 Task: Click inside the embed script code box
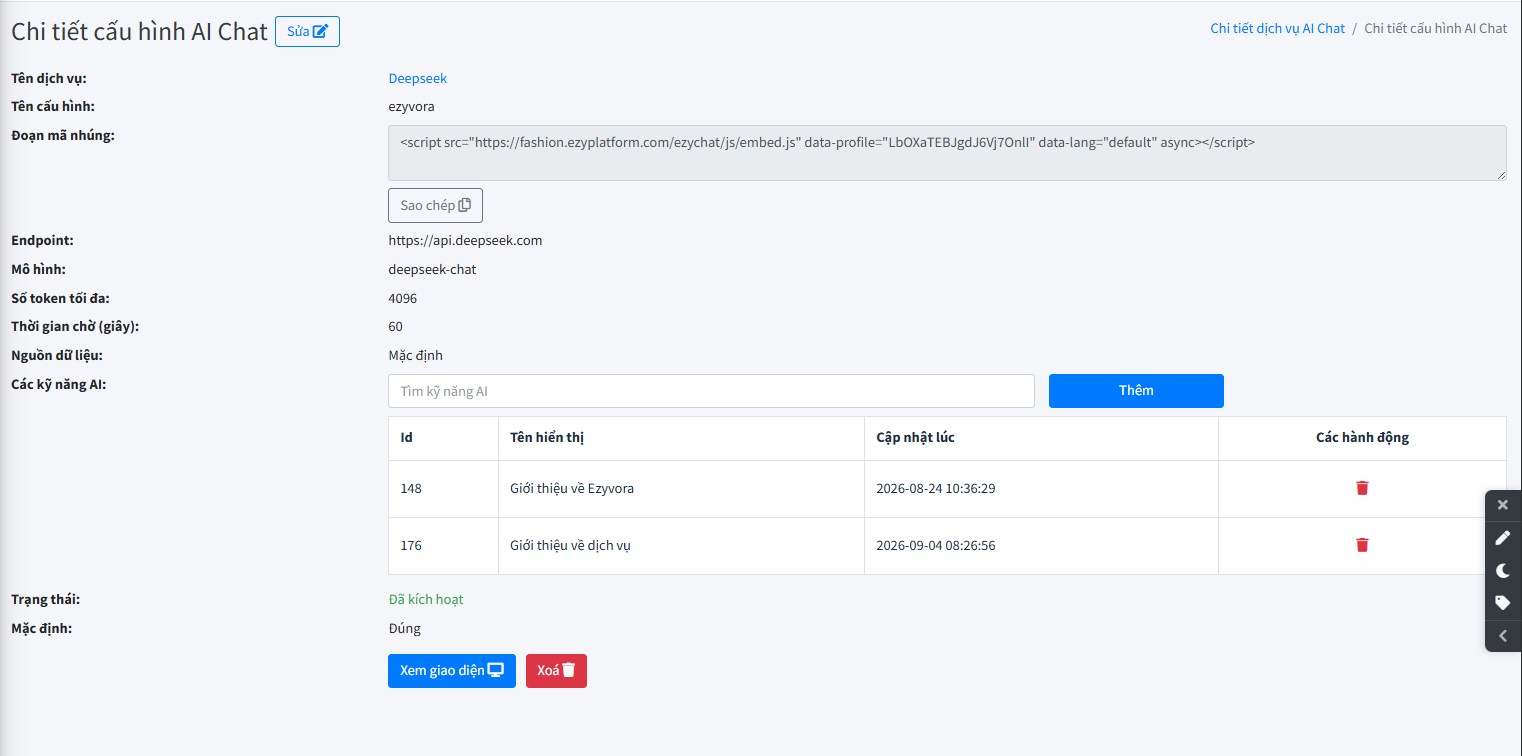[947, 153]
